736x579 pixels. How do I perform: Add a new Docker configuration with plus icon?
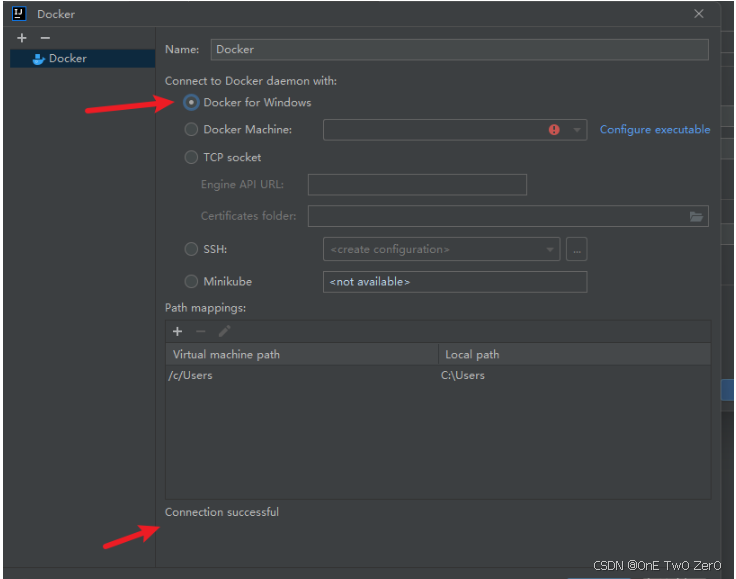22,38
